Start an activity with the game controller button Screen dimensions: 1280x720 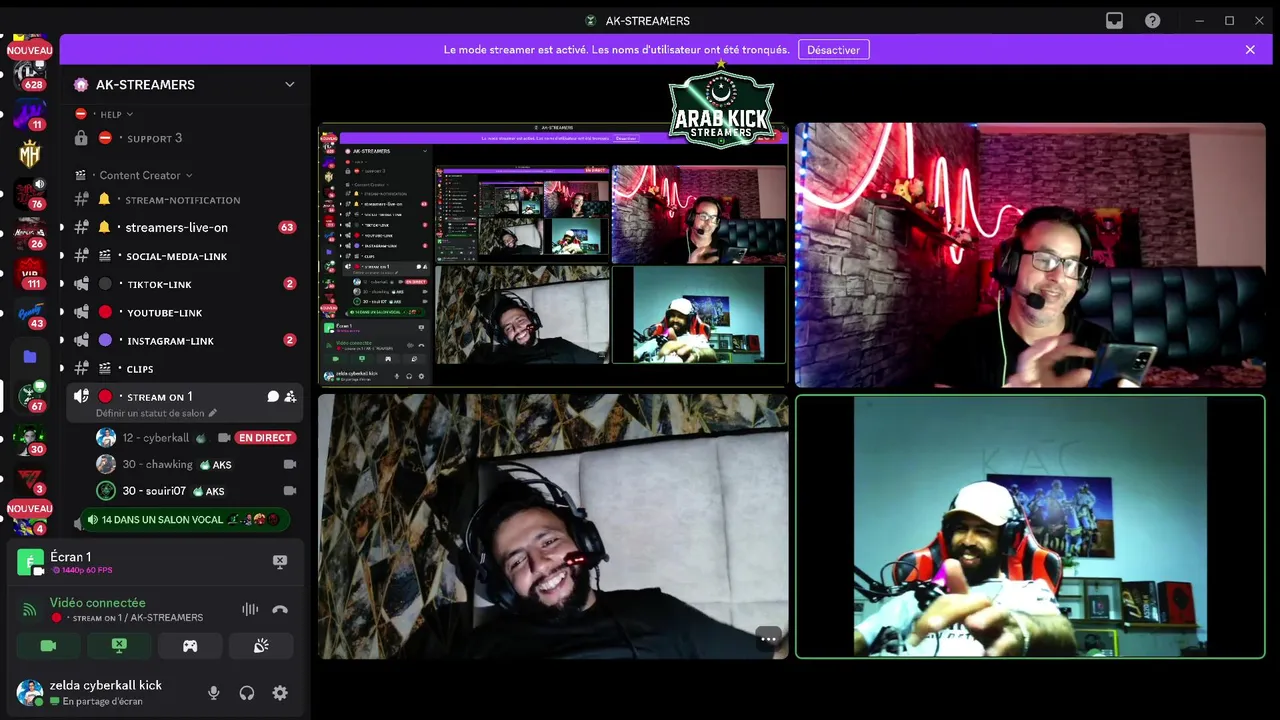190,646
